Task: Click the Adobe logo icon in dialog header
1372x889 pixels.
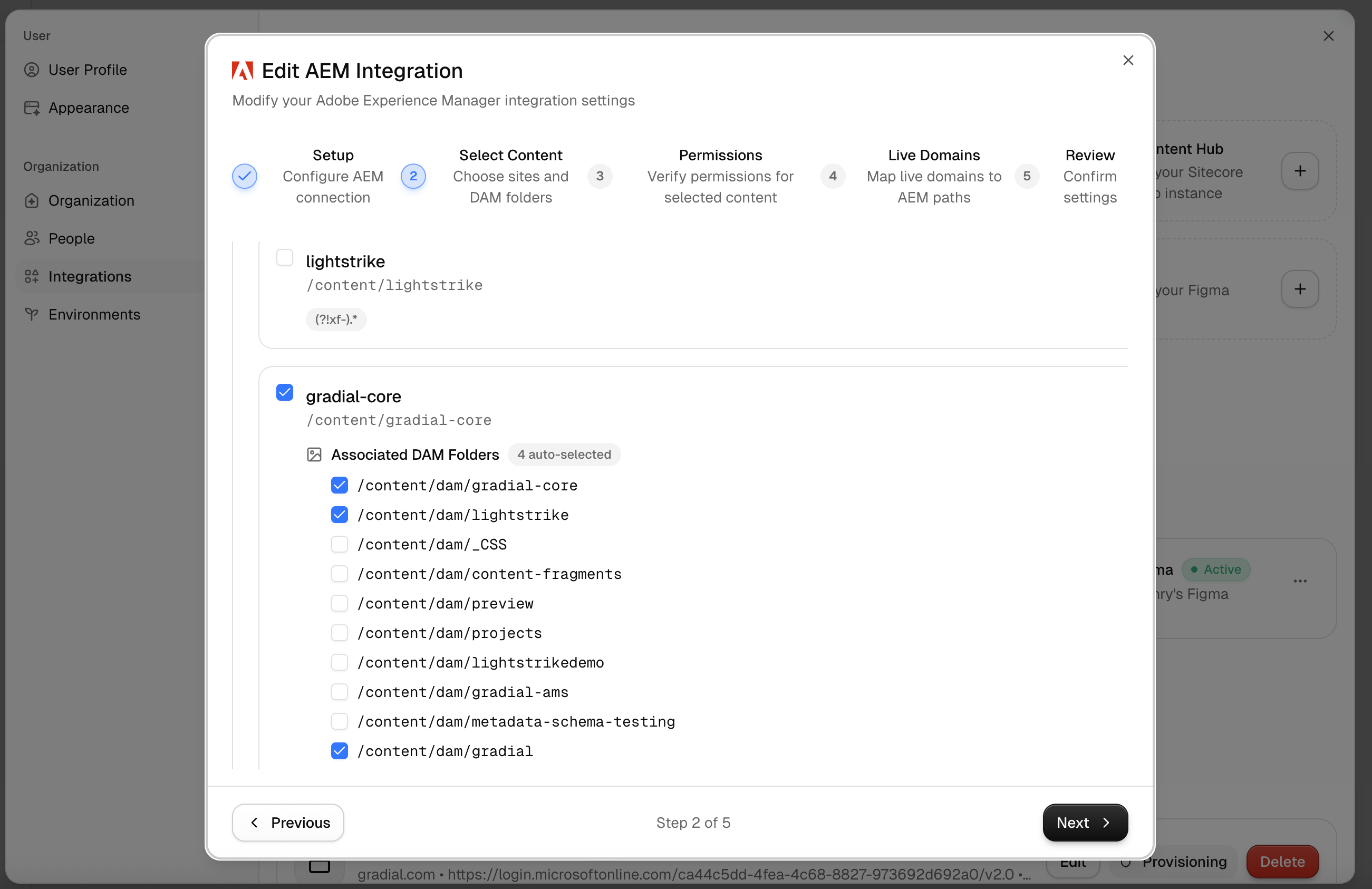Action: tap(242, 71)
